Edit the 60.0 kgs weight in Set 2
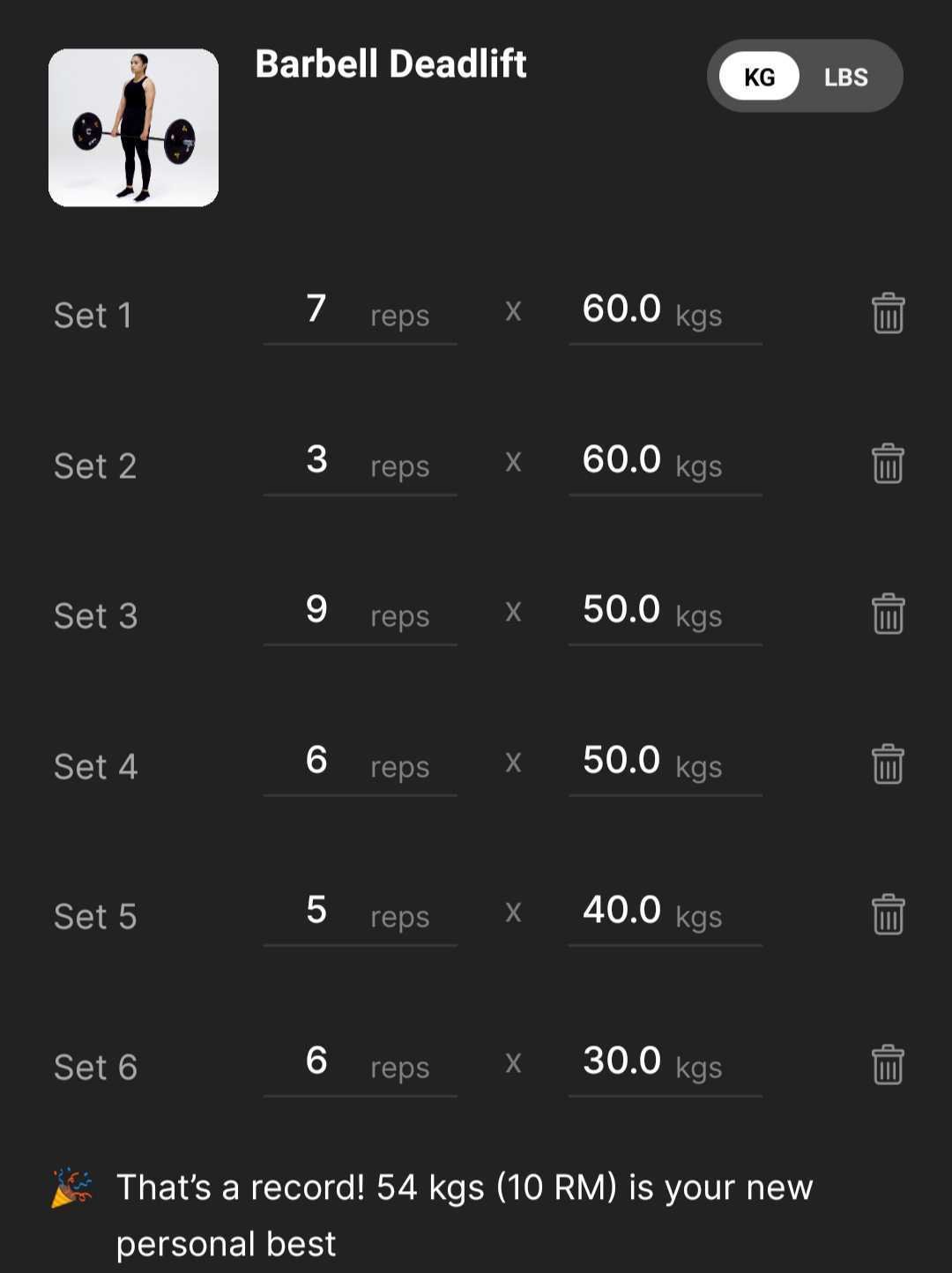The height and width of the screenshot is (1273, 952). (666, 464)
